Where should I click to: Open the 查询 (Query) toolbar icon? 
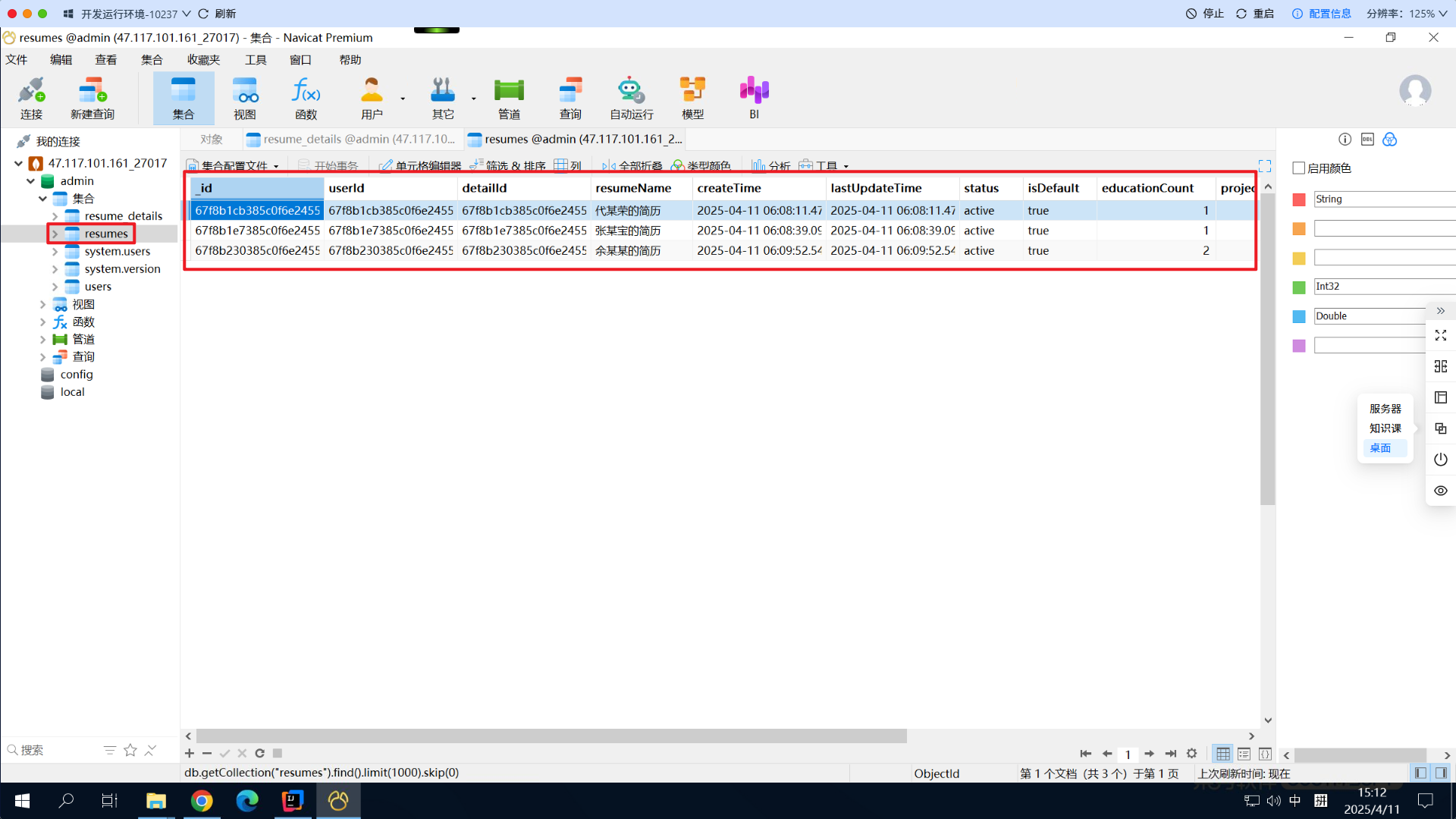(570, 99)
